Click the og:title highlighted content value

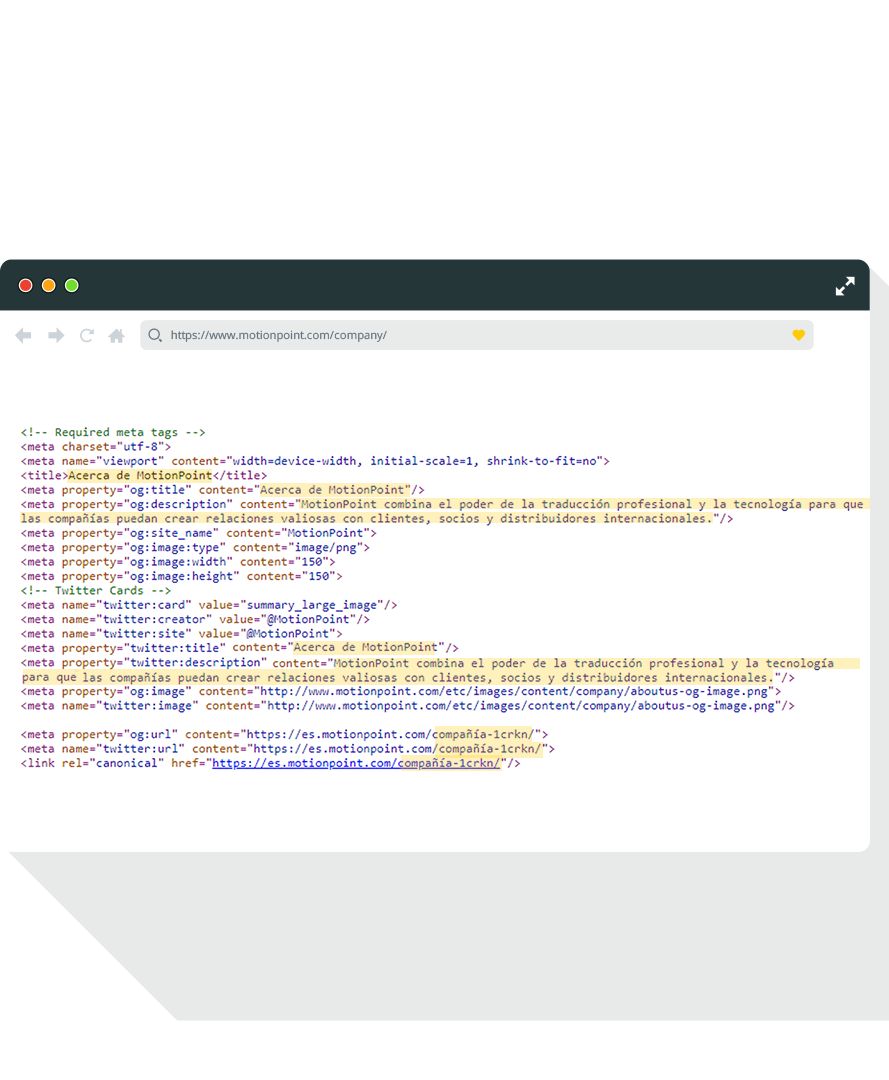[x=335, y=490]
